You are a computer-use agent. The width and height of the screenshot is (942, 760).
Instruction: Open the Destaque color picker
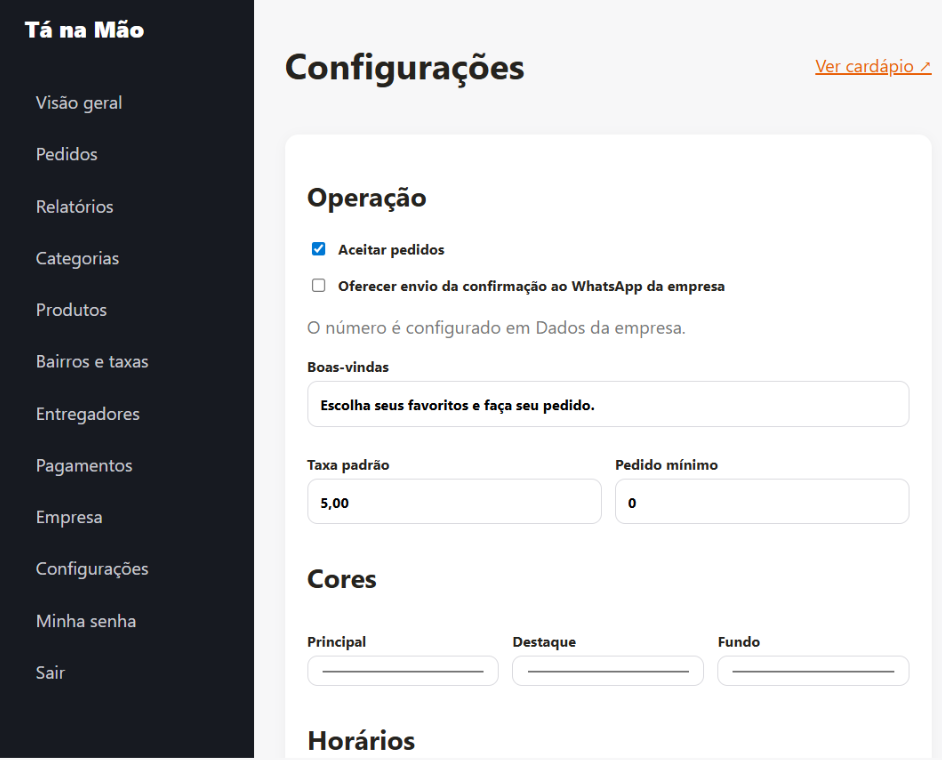click(607, 671)
